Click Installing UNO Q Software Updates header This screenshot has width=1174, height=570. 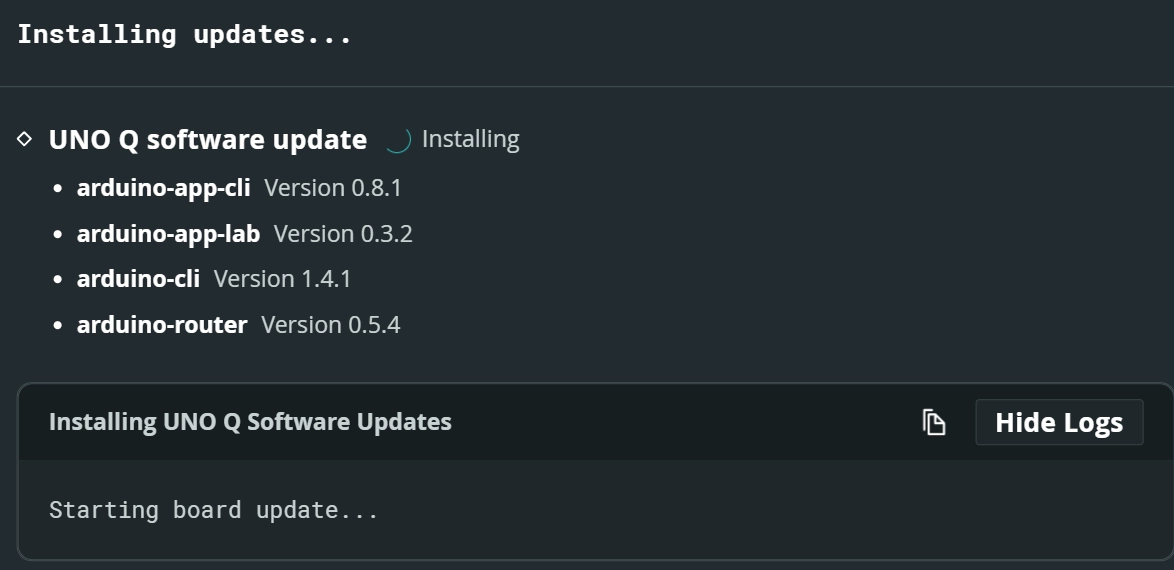point(250,422)
